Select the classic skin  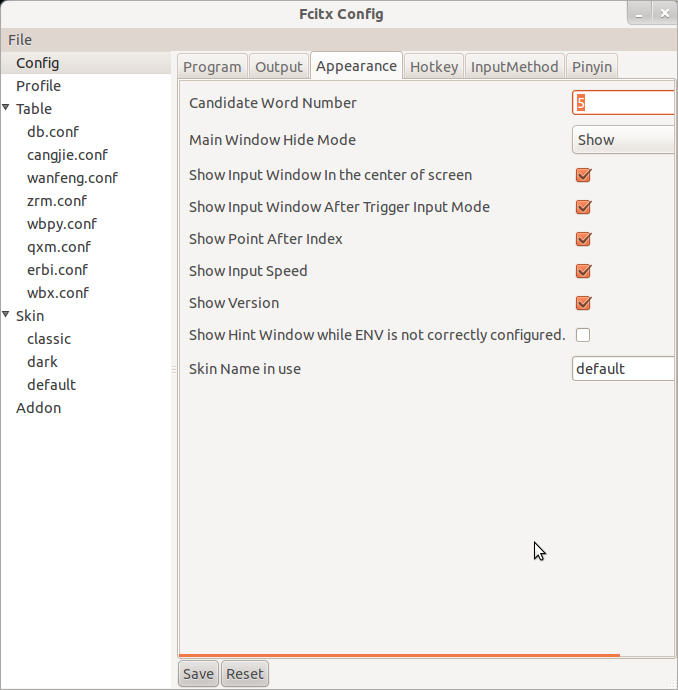(x=49, y=339)
